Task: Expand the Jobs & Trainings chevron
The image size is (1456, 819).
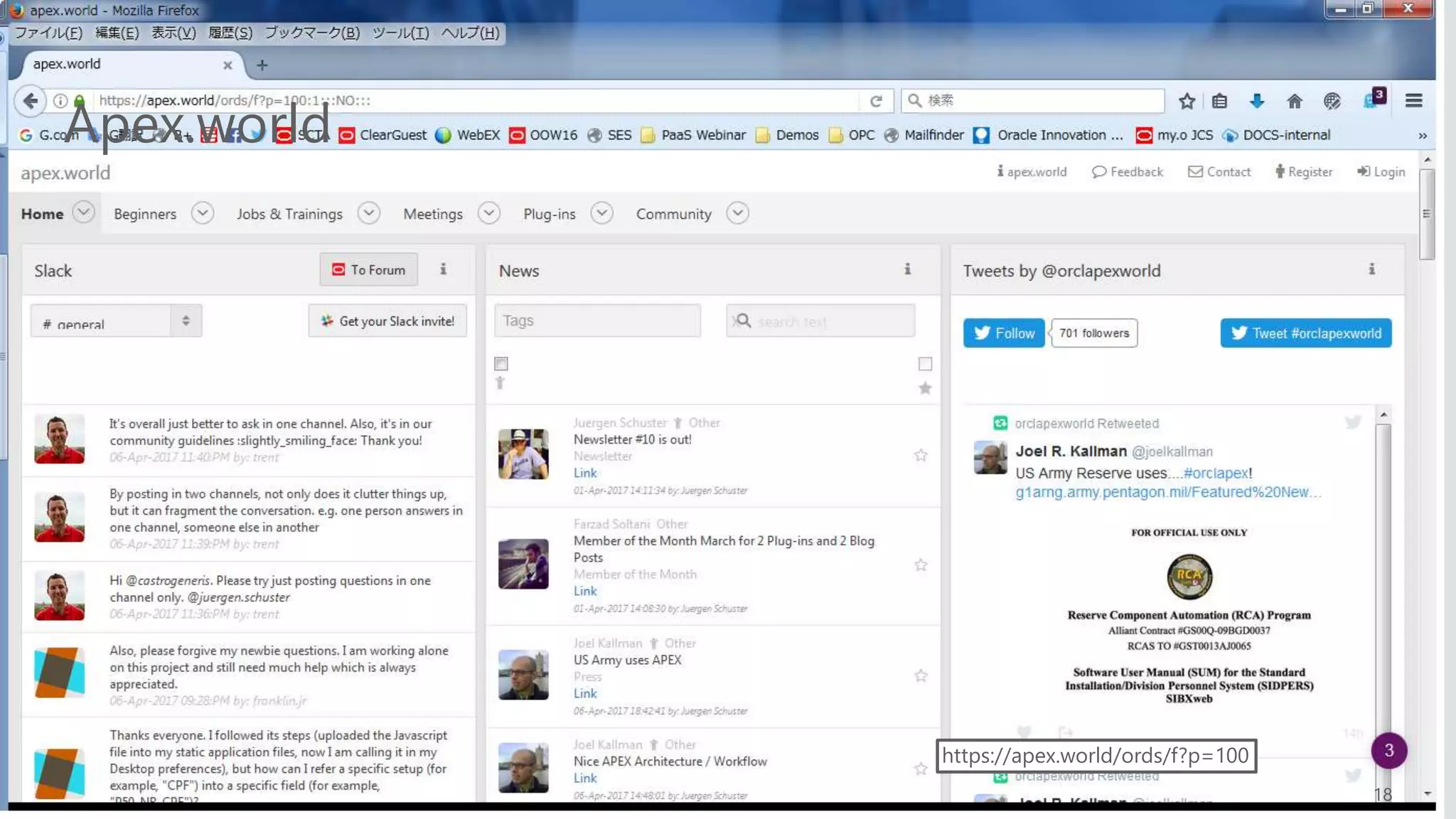Action: coord(369,213)
